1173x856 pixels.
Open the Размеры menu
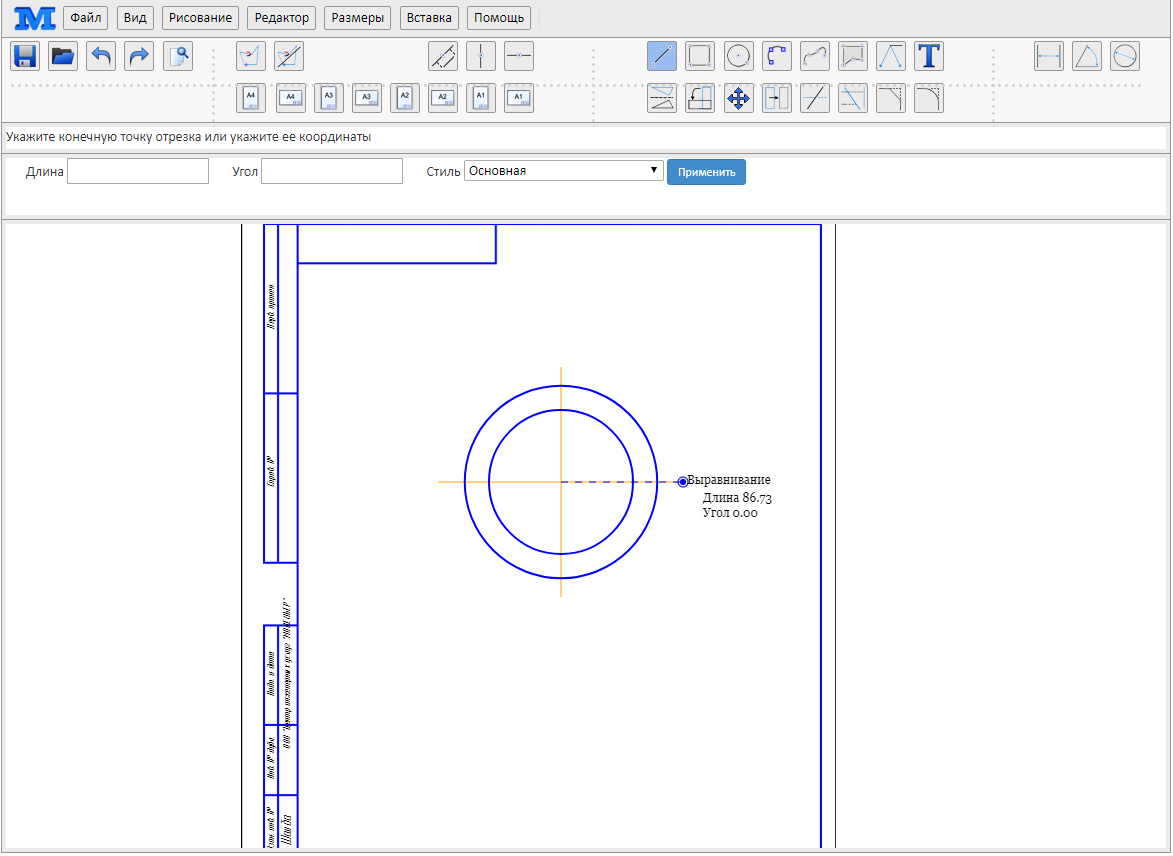(x=357, y=18)
